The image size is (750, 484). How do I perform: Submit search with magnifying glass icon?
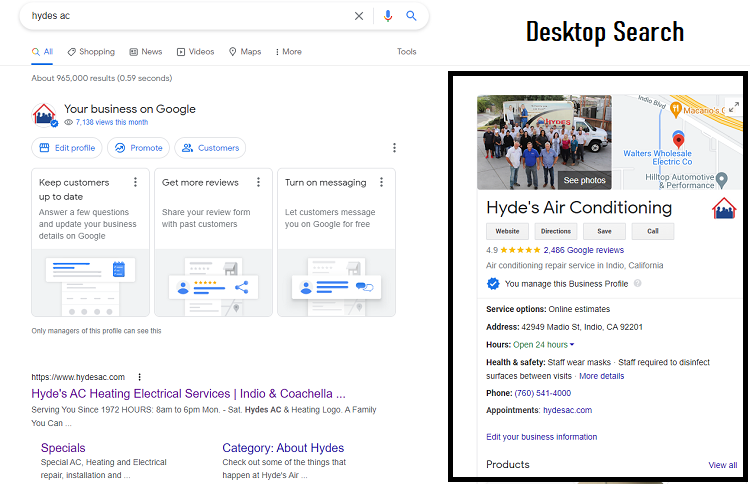(x=411, y=16)
